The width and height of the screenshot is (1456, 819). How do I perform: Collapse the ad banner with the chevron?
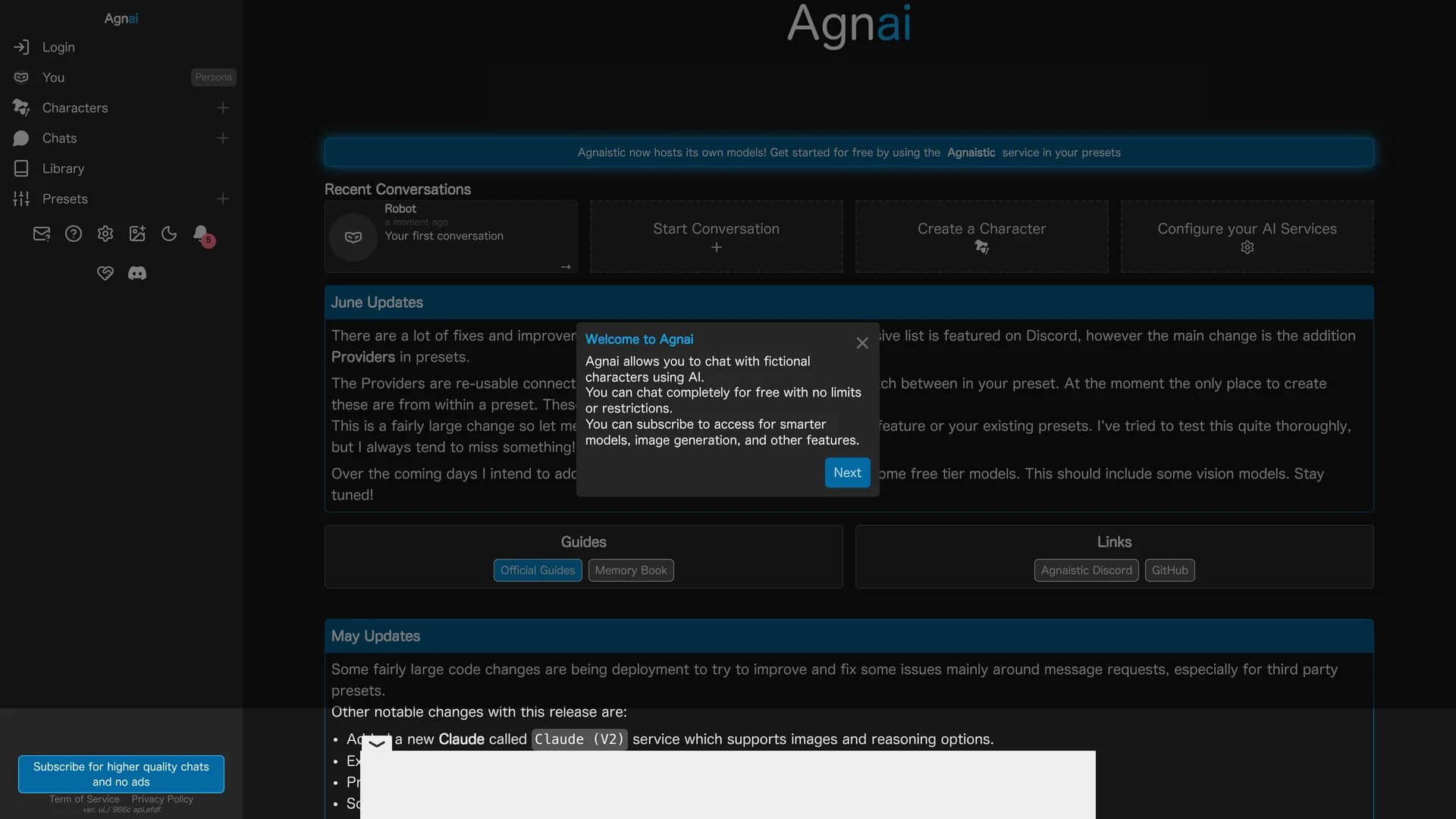click(x=376, y=743)
